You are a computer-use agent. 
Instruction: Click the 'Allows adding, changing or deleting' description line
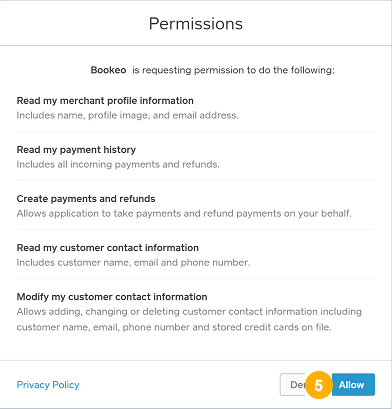coord(189,312)
